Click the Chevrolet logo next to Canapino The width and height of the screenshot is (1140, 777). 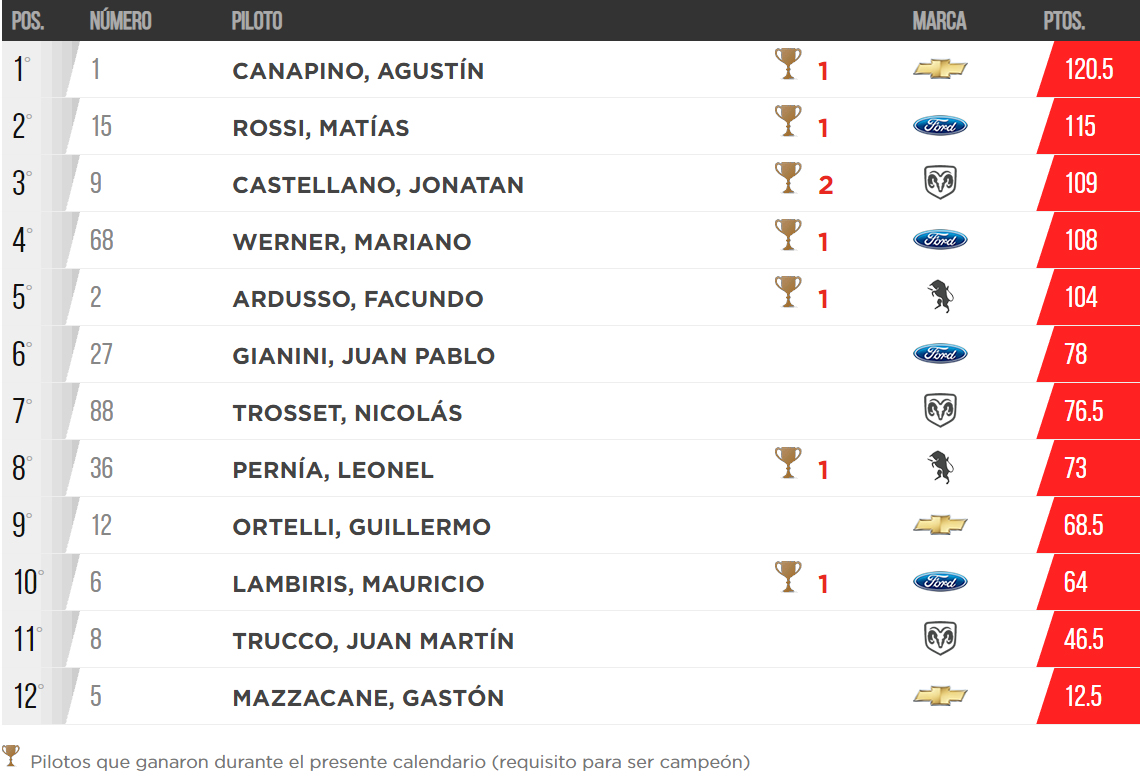coord(940,69)
